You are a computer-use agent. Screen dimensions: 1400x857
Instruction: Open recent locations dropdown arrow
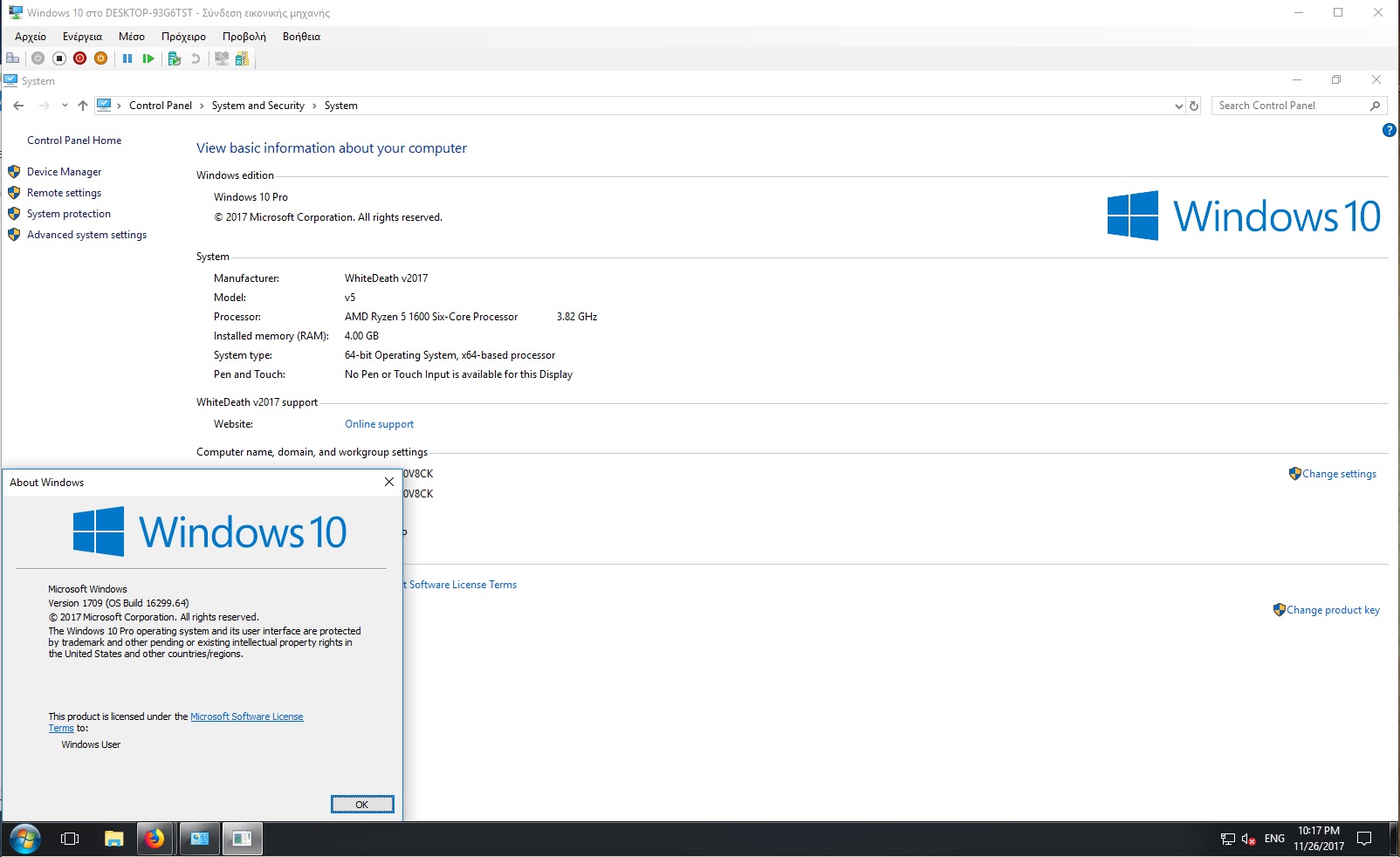pyautogui.click(x=65, y=106)
